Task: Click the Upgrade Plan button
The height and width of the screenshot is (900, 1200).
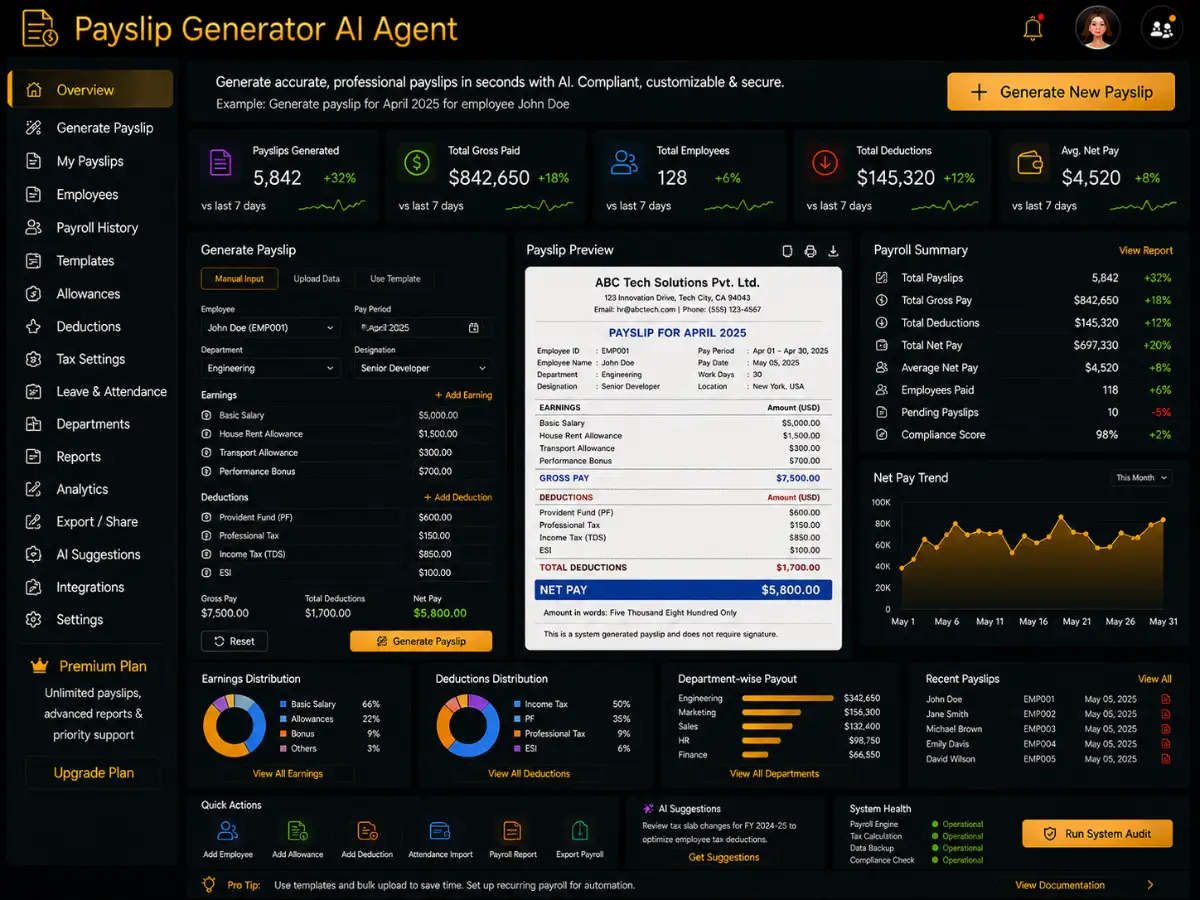Action: [x=93, y=773]
